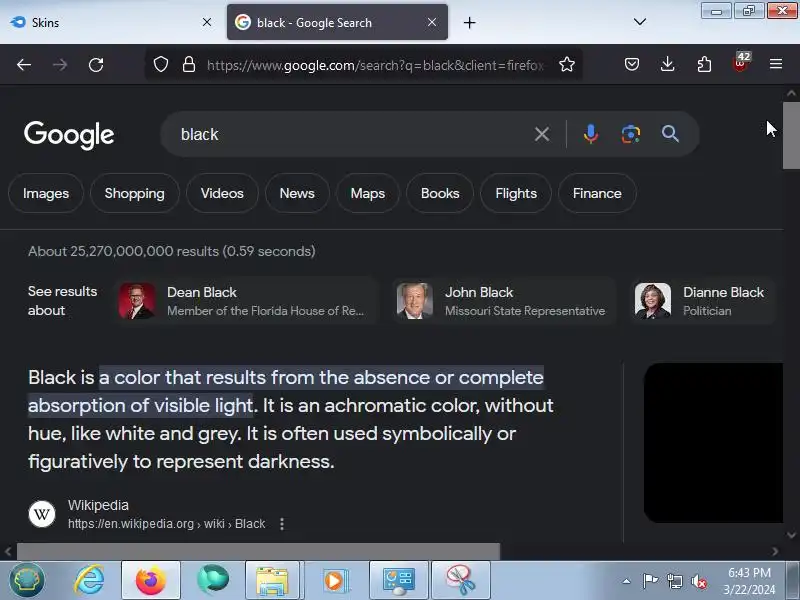800x600 pixels.
Task: Switch to the Skins tab
Action: (110, 22)
